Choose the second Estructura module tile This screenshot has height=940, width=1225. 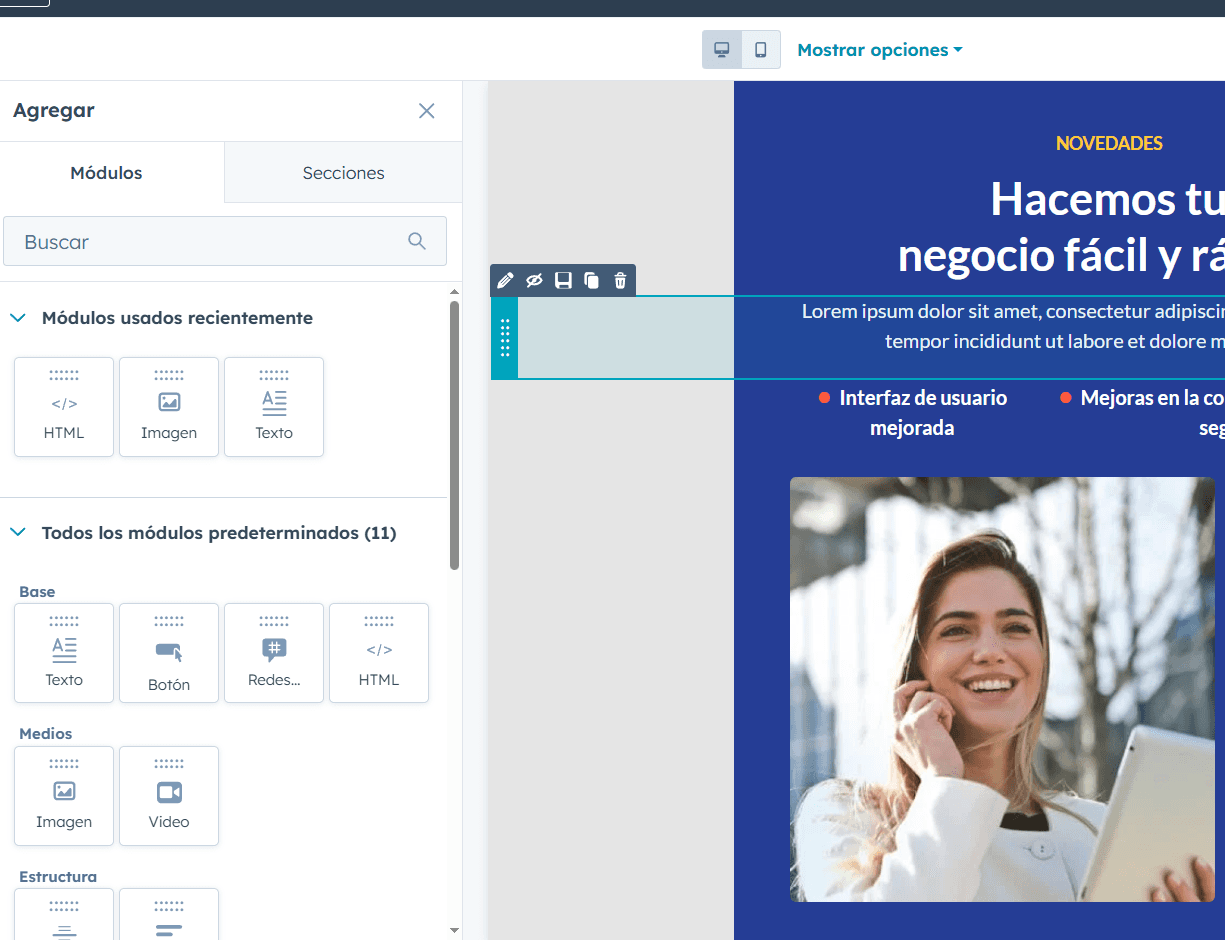coord(169,914)
